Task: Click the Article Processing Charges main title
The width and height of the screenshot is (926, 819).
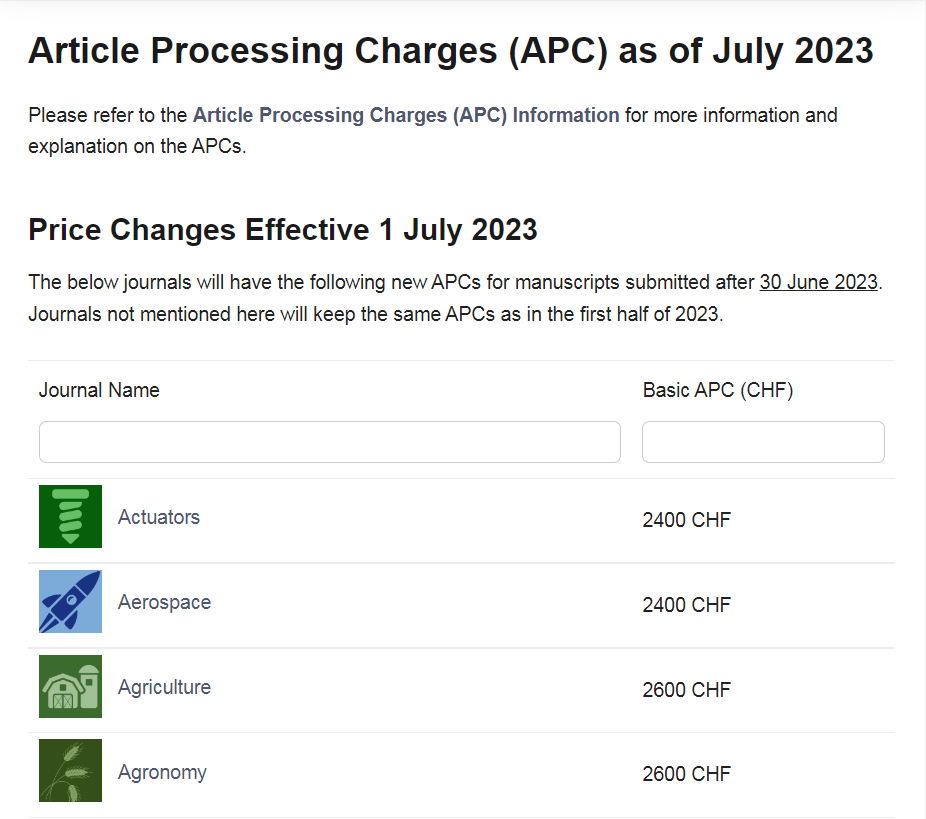Action: 451,51
